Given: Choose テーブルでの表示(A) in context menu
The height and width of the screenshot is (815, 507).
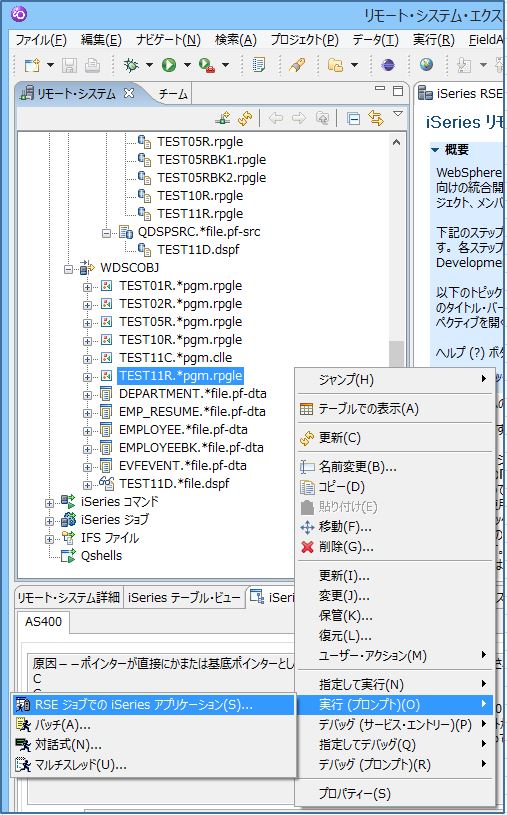Looking at the screenshot, I should [395, 409].
